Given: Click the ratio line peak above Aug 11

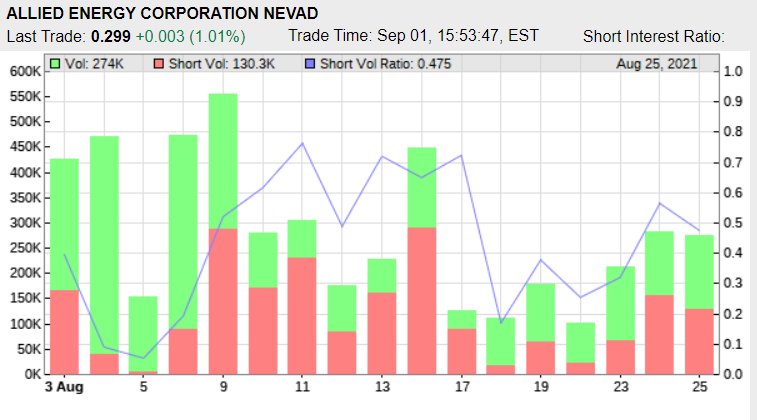Looking at the screenshot, I should coord(302,143).
